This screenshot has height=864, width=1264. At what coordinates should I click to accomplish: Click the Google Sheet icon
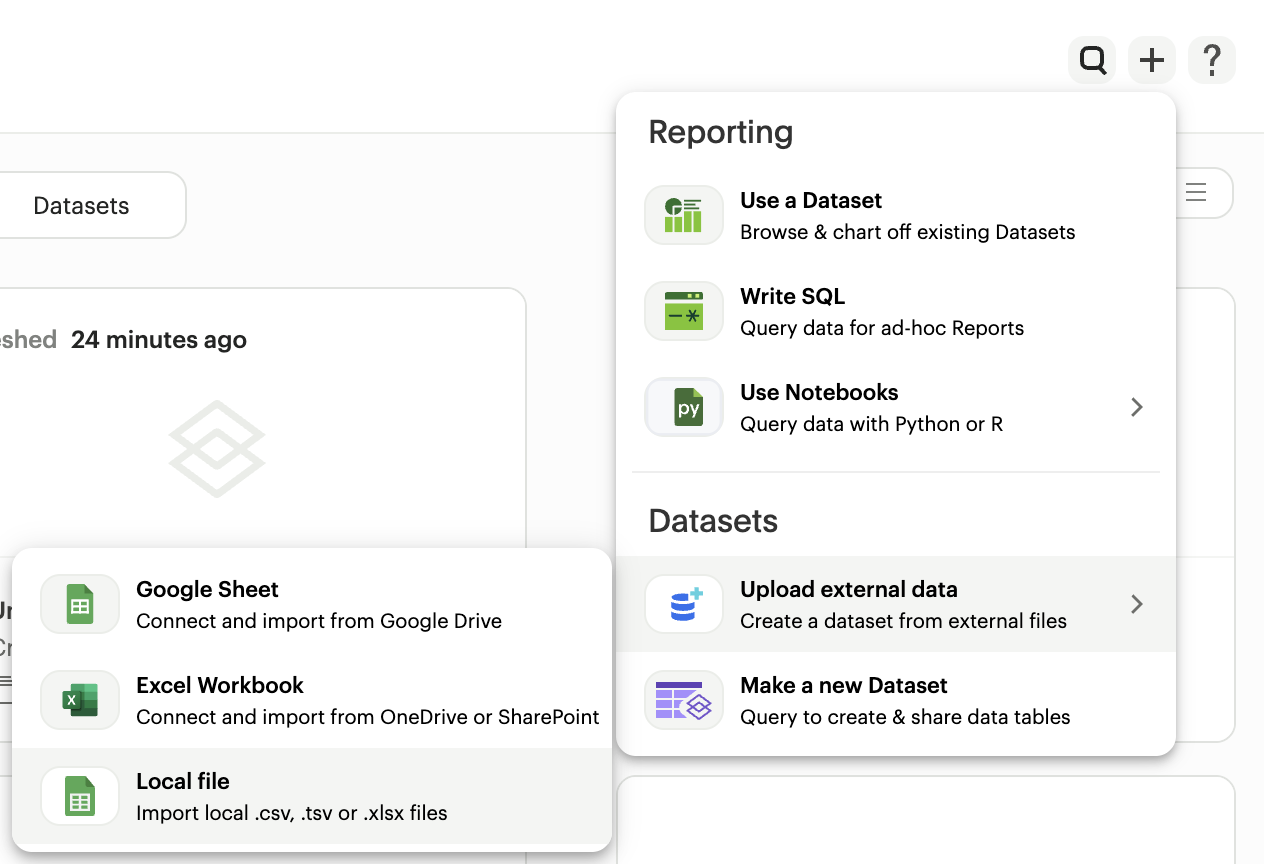[x=79, y=604]
